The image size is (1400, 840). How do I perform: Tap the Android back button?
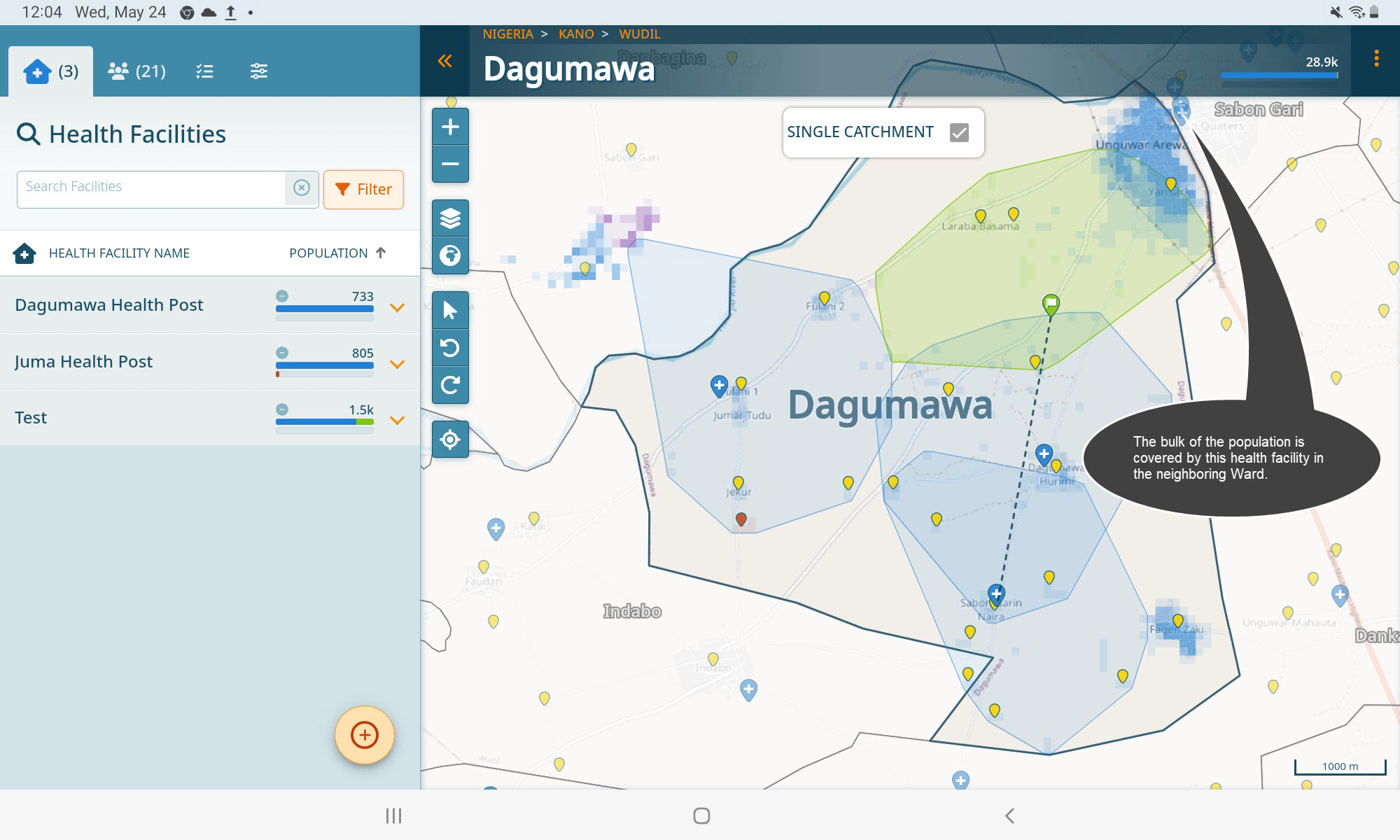coord(1009,815)
